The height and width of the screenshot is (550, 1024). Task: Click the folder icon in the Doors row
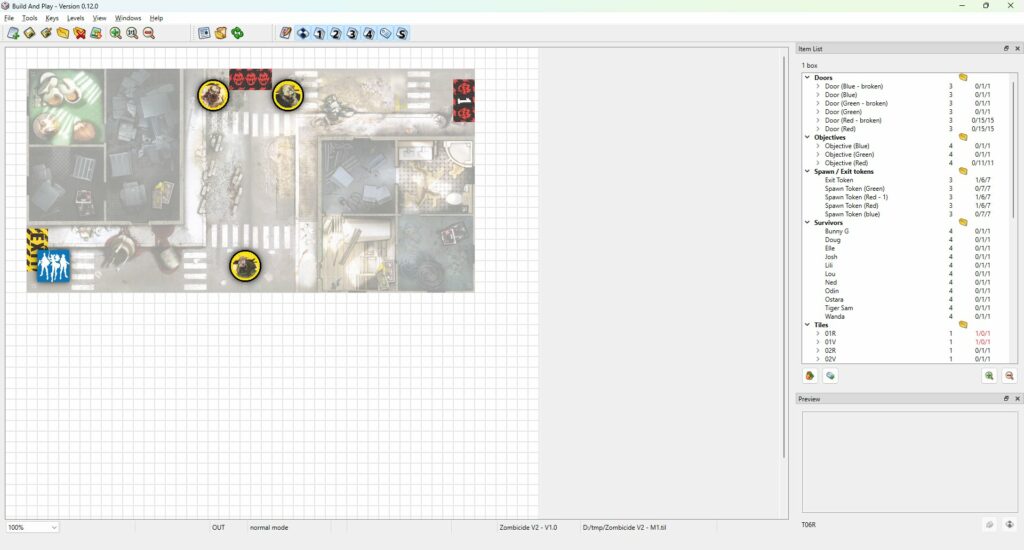tap(963, 77)
